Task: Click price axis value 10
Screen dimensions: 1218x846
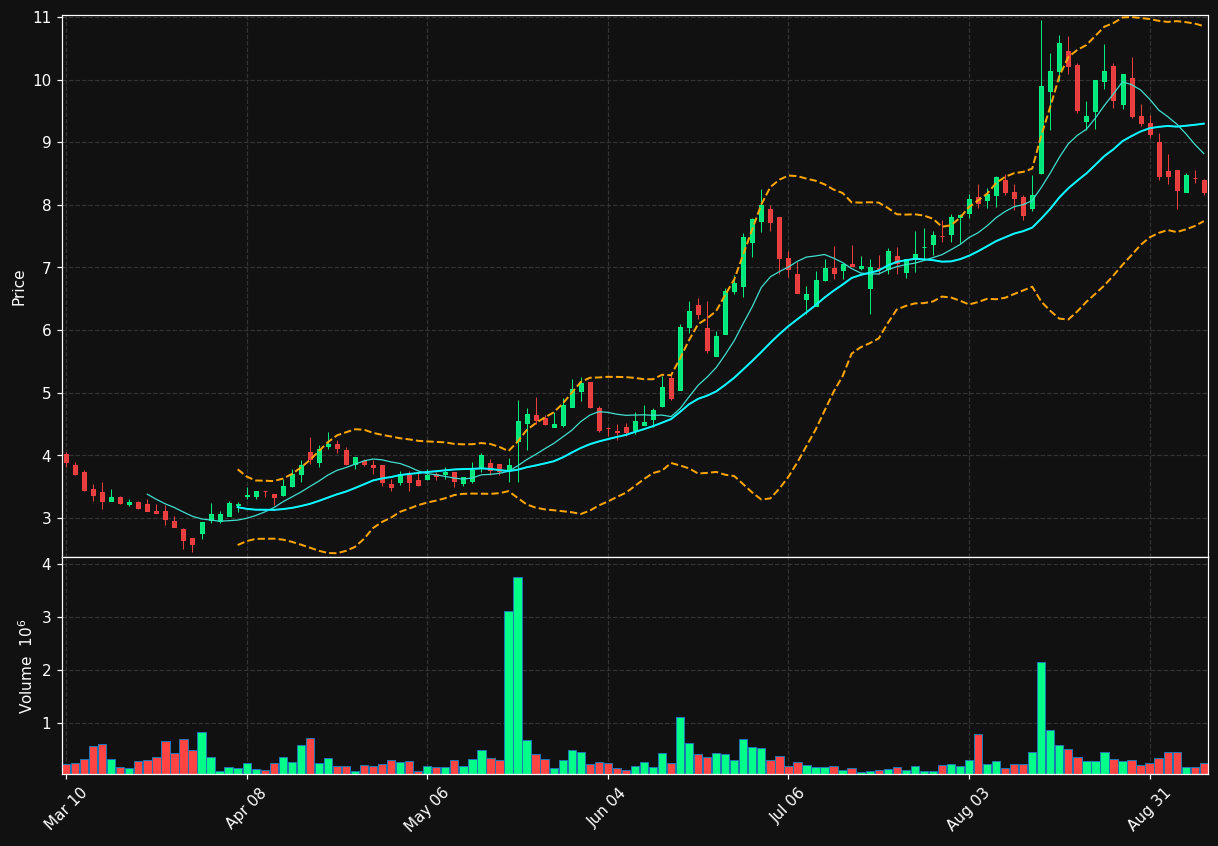Action: point(42,80)
